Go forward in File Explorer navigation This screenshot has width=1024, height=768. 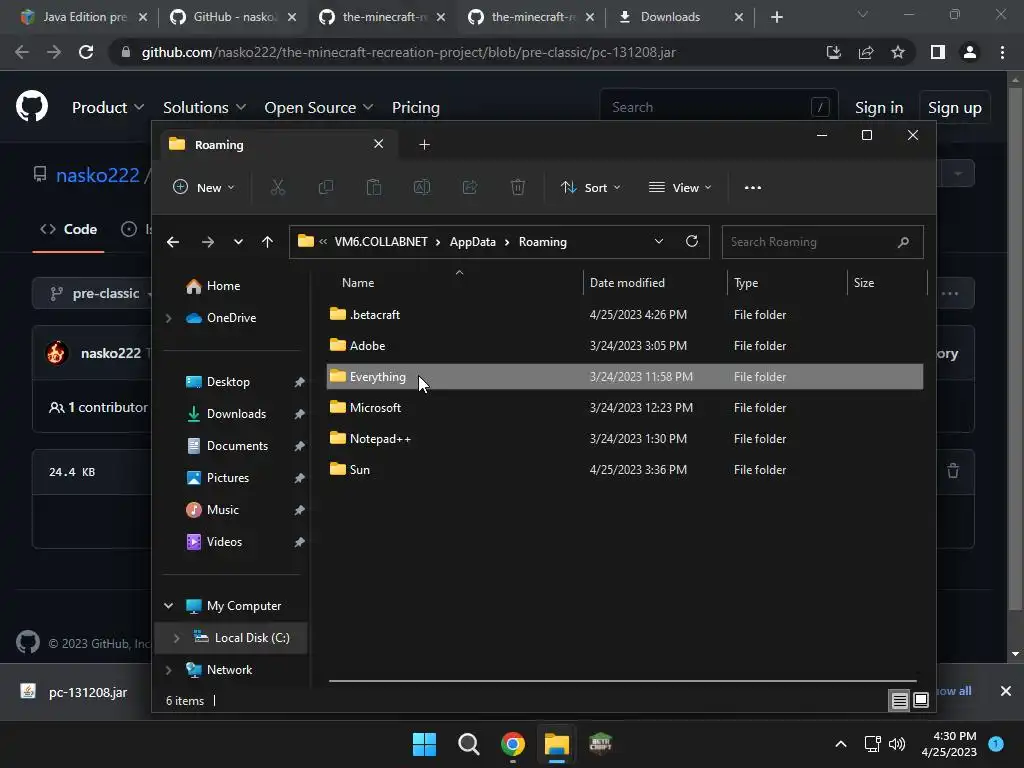click(x=208, y=242)
